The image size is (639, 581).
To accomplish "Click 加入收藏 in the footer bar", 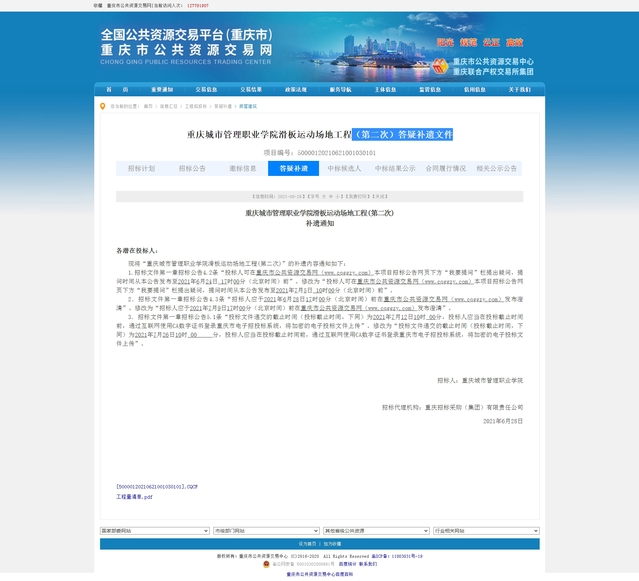I will [333, 544].
